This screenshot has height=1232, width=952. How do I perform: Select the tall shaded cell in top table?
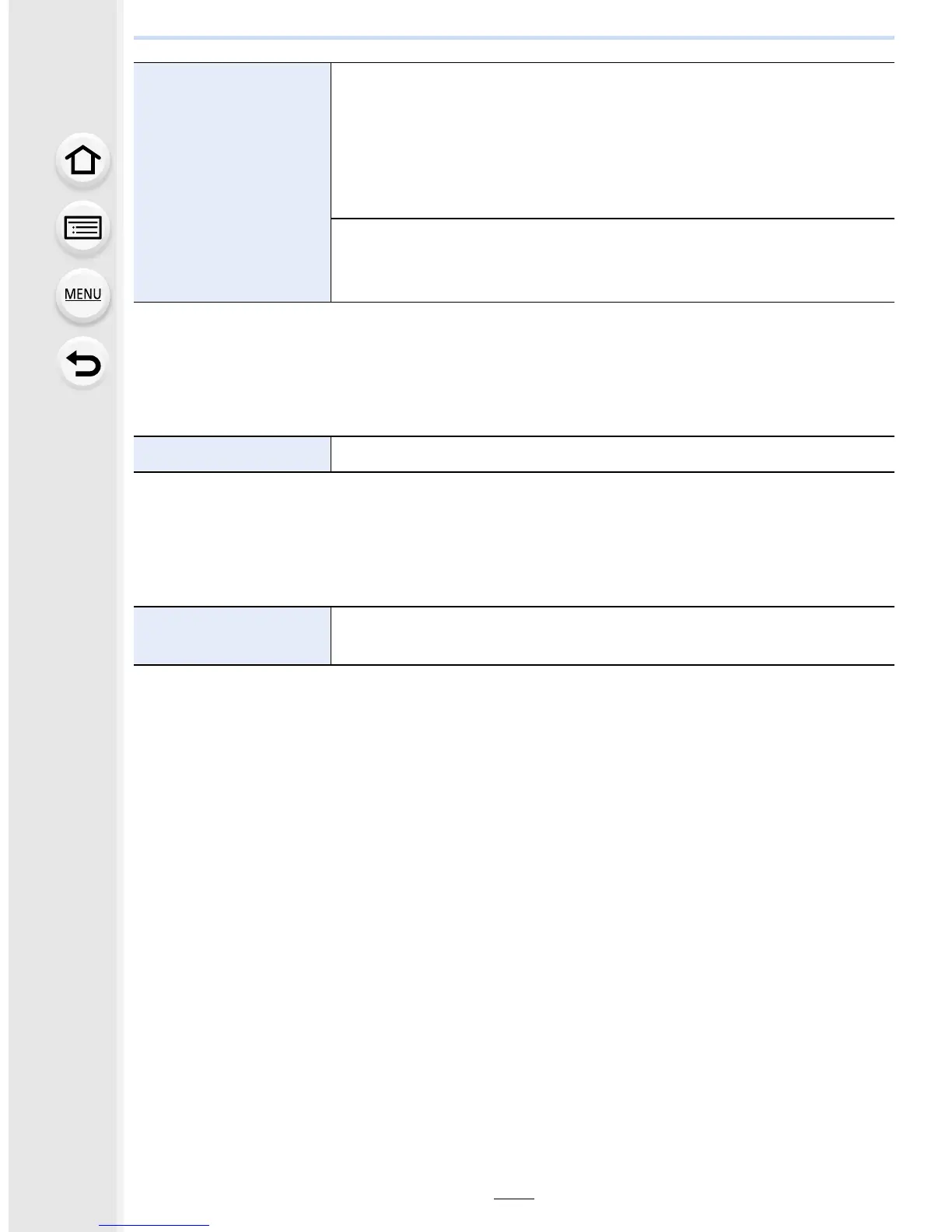click(x=232, y=182)
